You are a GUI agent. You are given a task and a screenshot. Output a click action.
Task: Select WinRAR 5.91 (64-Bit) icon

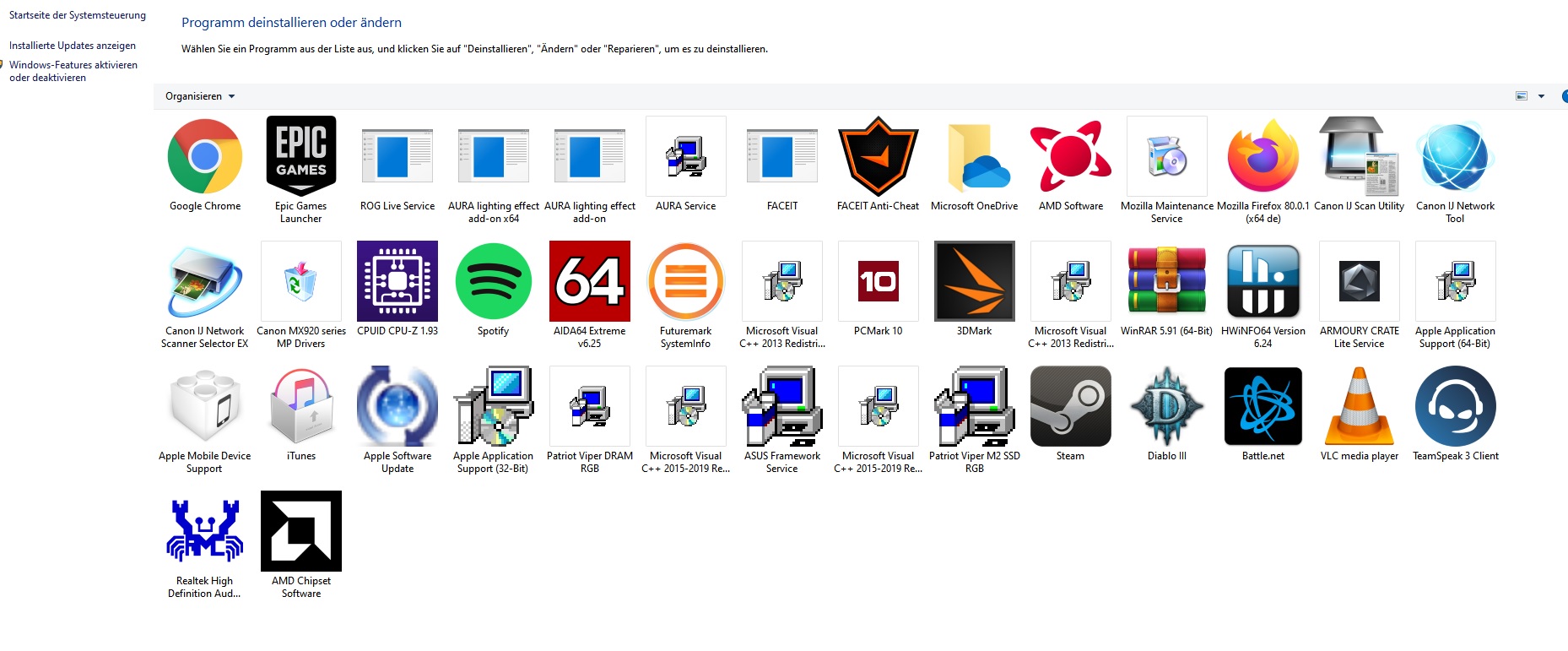pos(1167,281)
